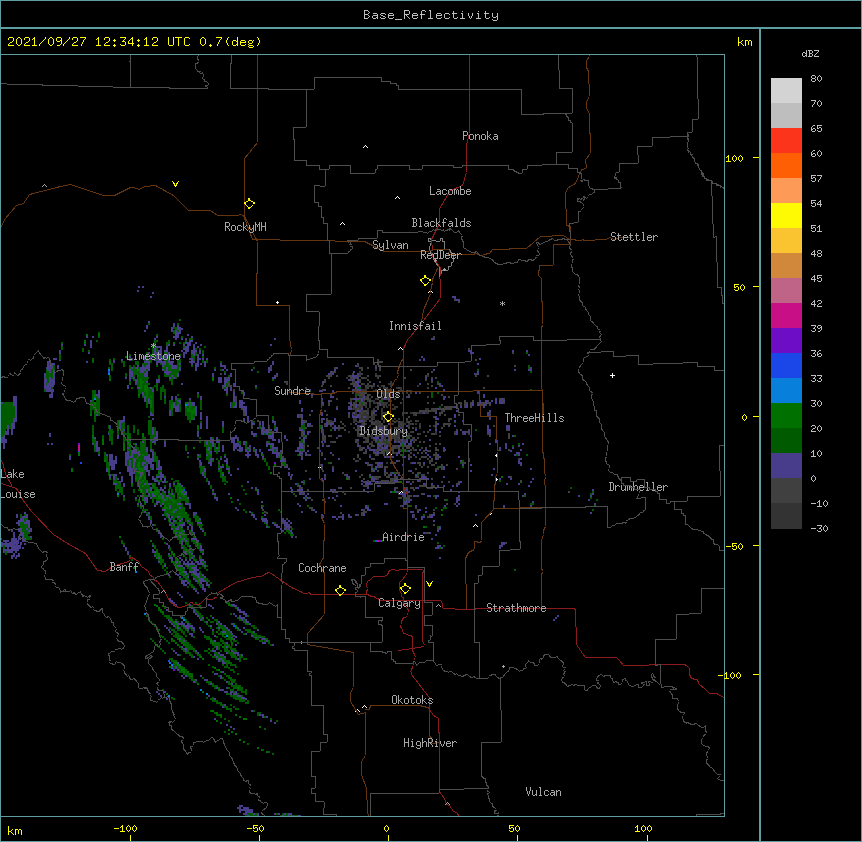Click the -50 tick label on the right axis
The width and height of the screenshot is (862, 842).
tap(734, 546)
